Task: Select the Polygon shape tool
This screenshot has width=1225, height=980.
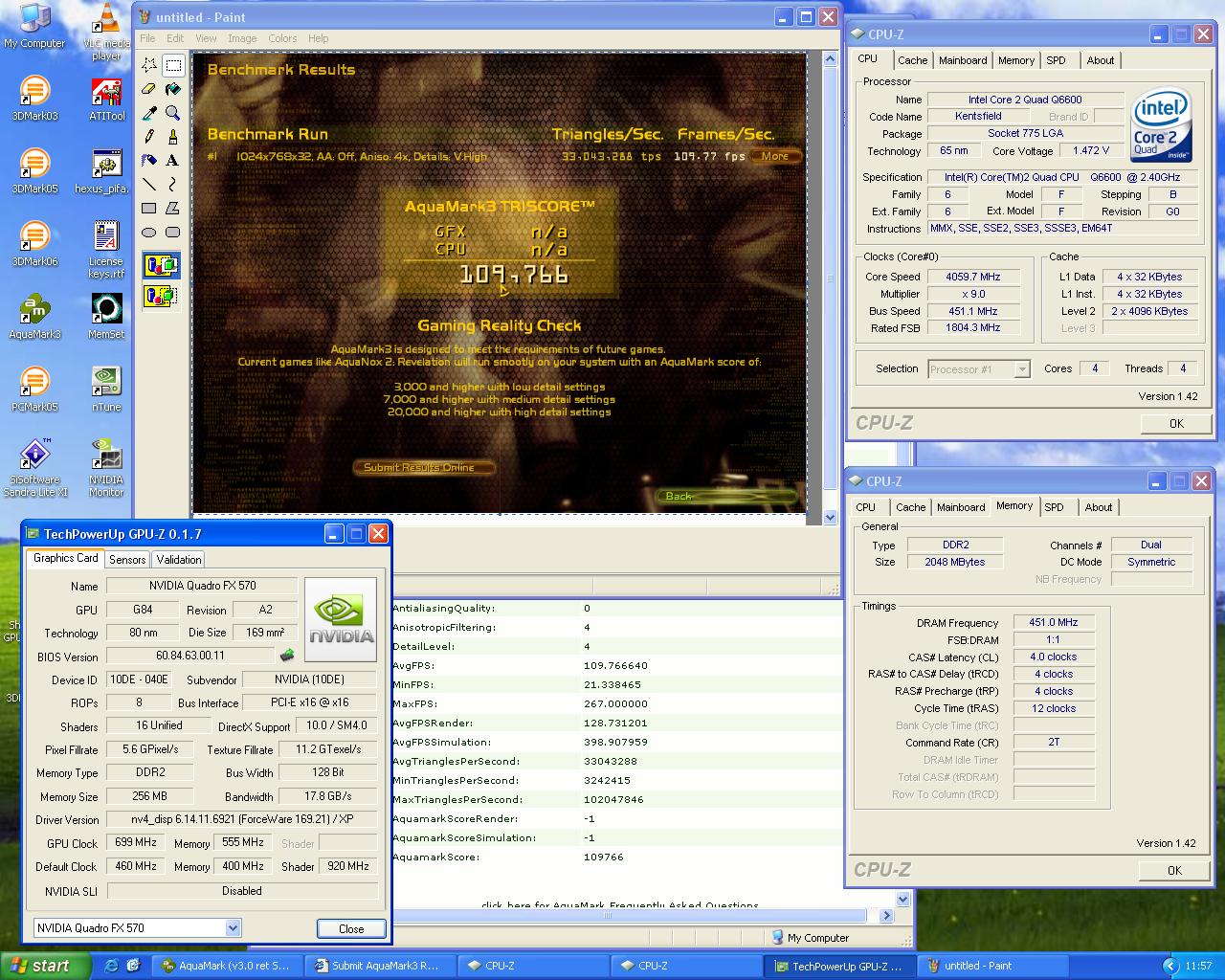Action: coord(173,208)
